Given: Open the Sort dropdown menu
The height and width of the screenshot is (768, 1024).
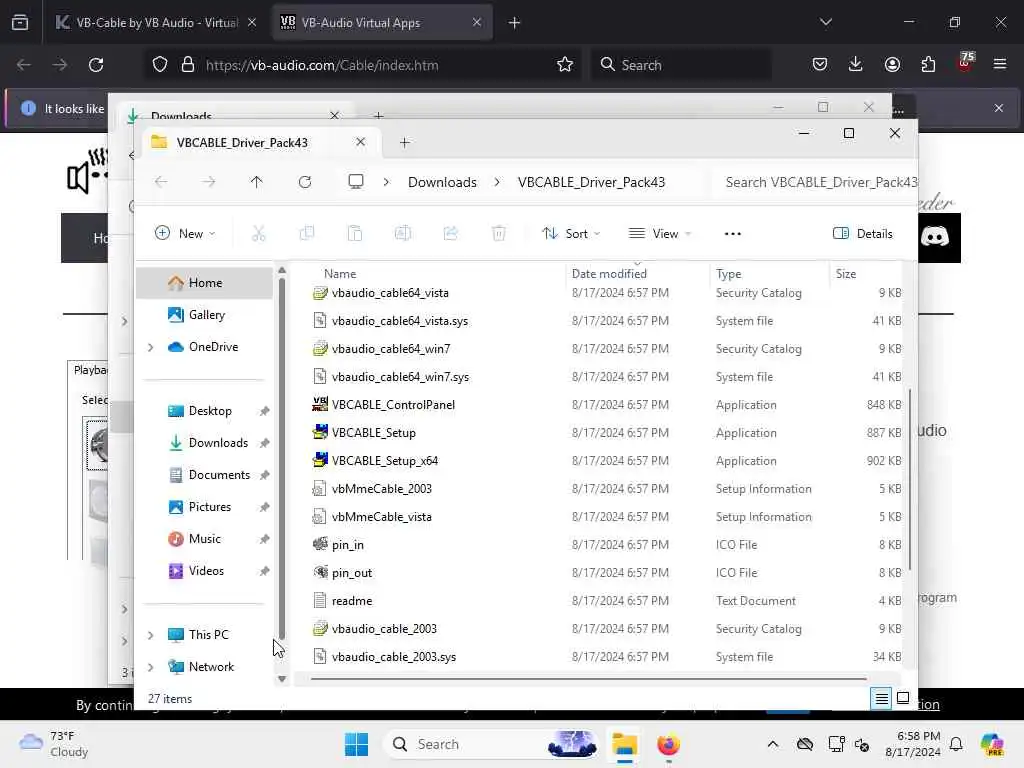Looking at the screenshot, I should click(571, 234).
